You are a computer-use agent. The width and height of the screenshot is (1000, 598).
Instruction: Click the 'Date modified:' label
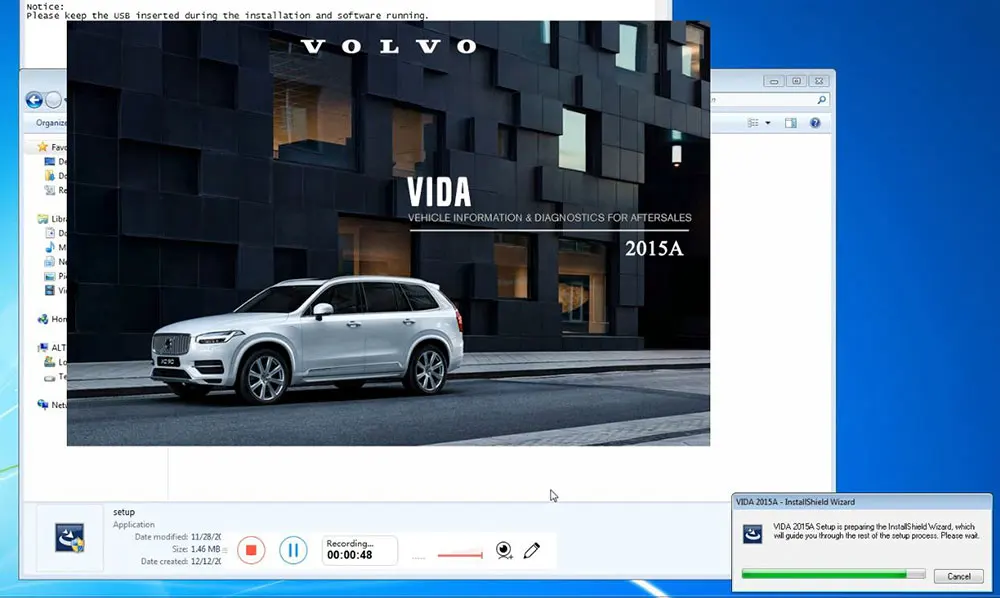point(161,537)
